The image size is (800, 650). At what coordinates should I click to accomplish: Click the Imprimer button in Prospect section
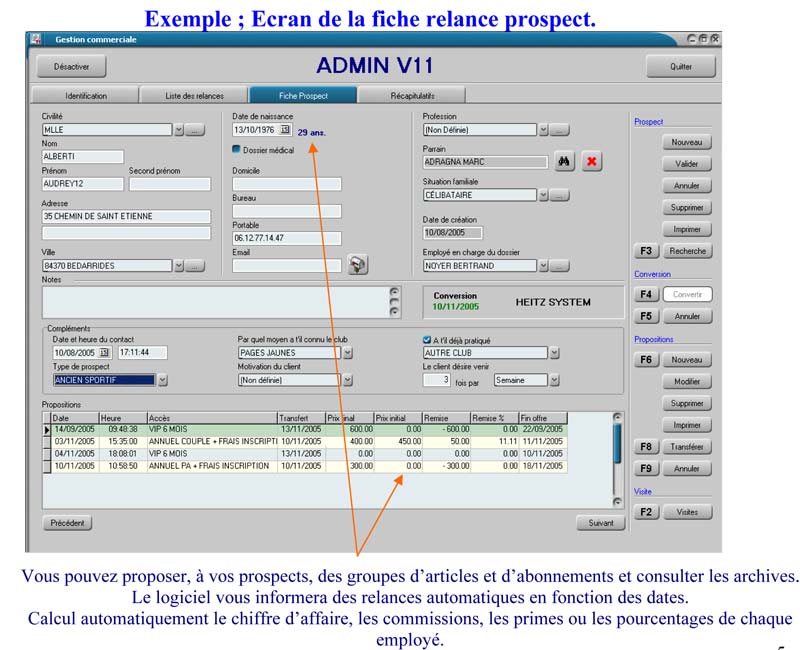687,230
